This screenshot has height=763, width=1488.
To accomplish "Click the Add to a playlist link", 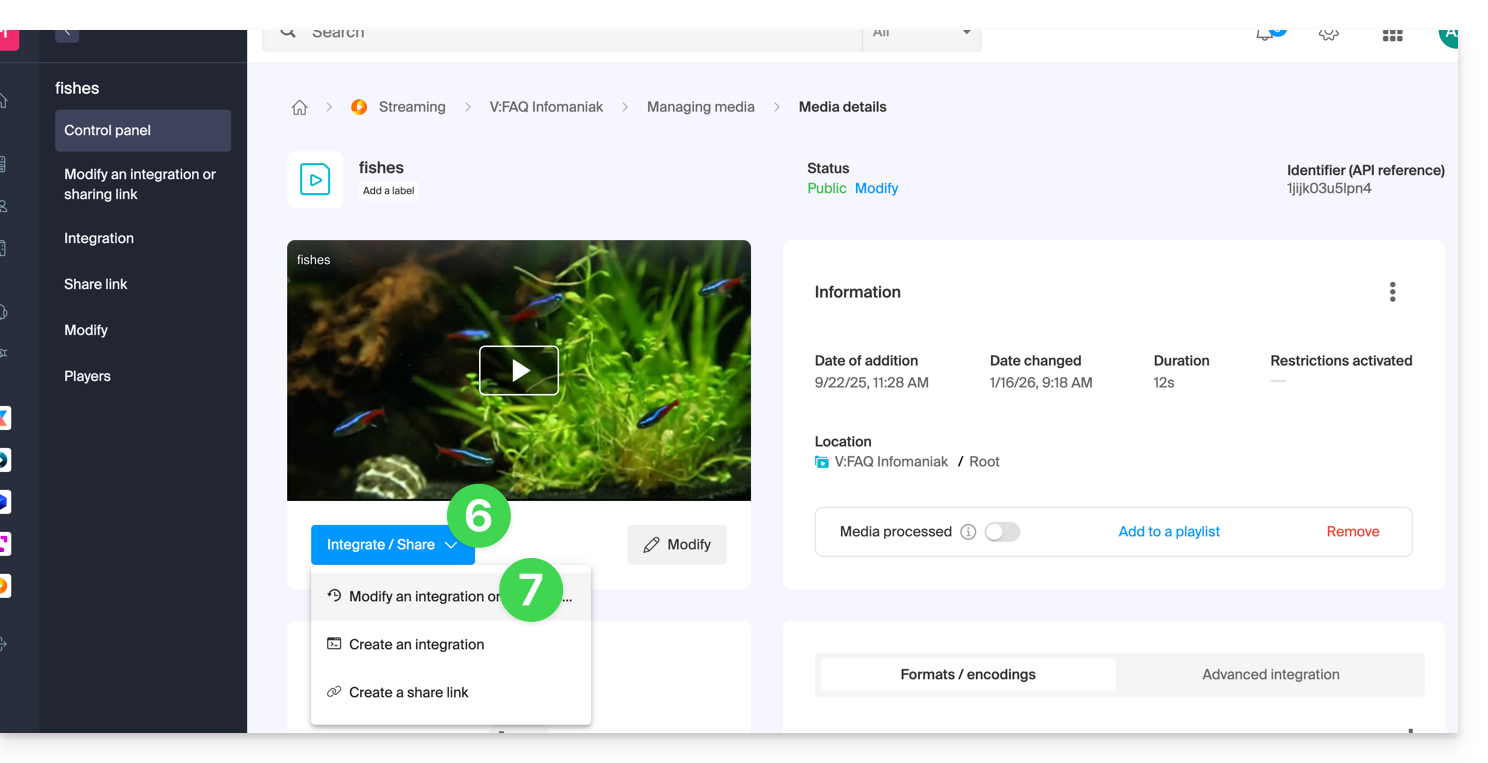I will tap(1169, 532).
